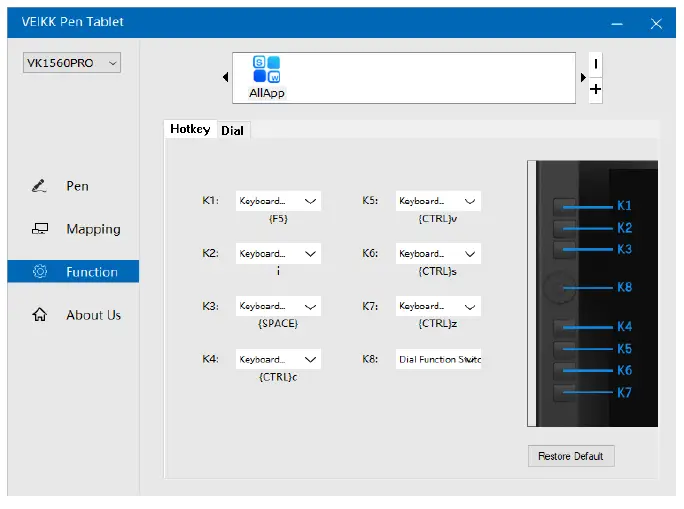Viewport: 684px width, 509px height.
Task: Select the Hotkey tab
Action: 190,129
